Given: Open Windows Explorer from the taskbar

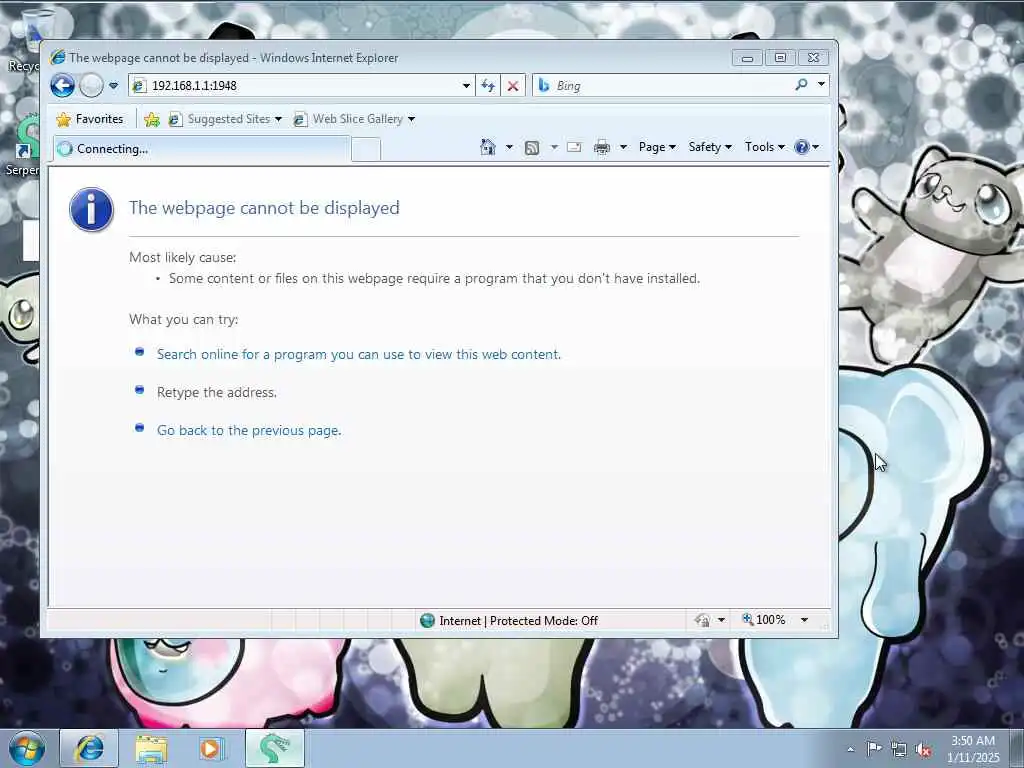Looking at the screenshot, I should [x=152, y=748].
